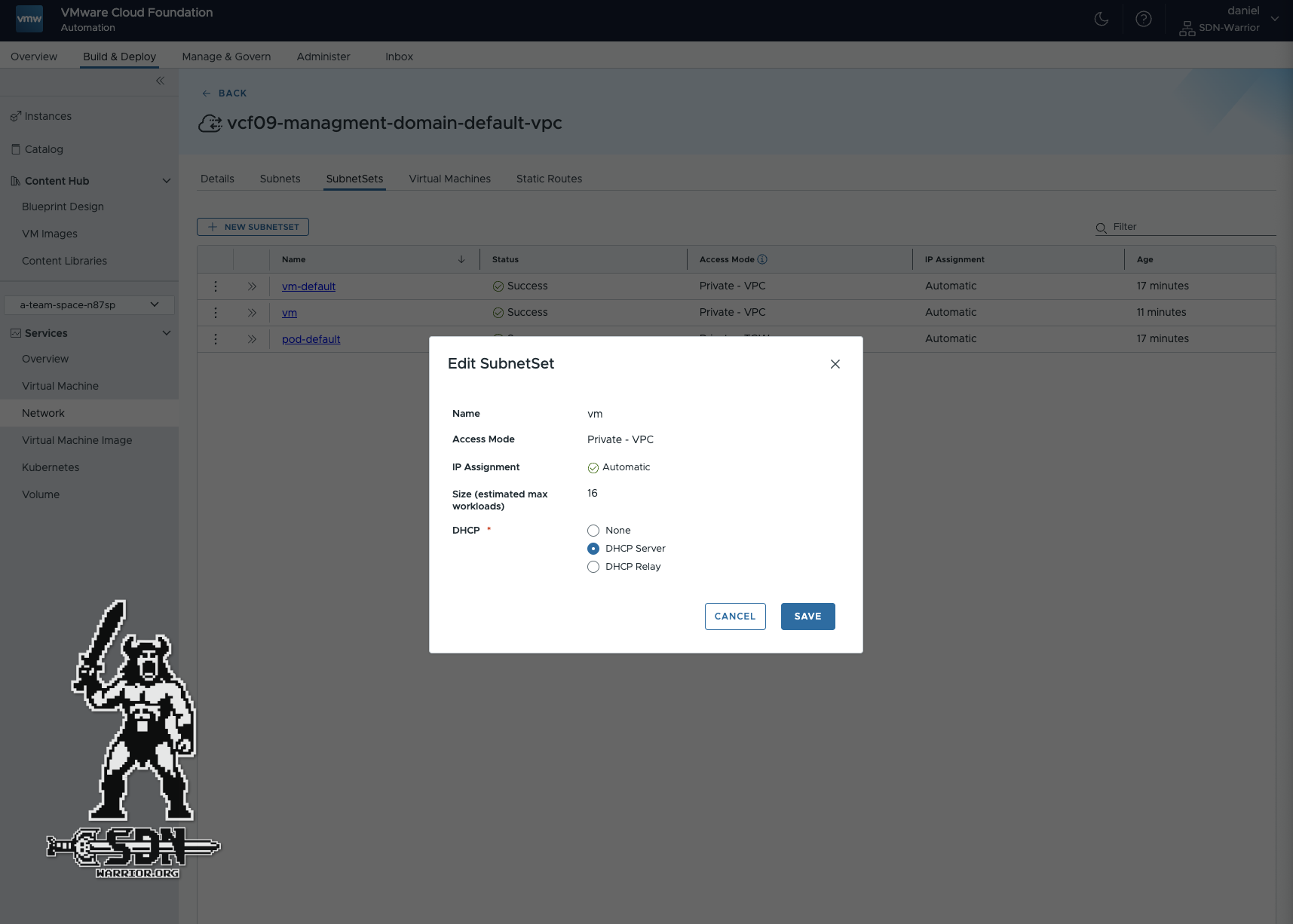1293x924 pixels.
Task: Collapse the Services section
Action: coord(167,333)
